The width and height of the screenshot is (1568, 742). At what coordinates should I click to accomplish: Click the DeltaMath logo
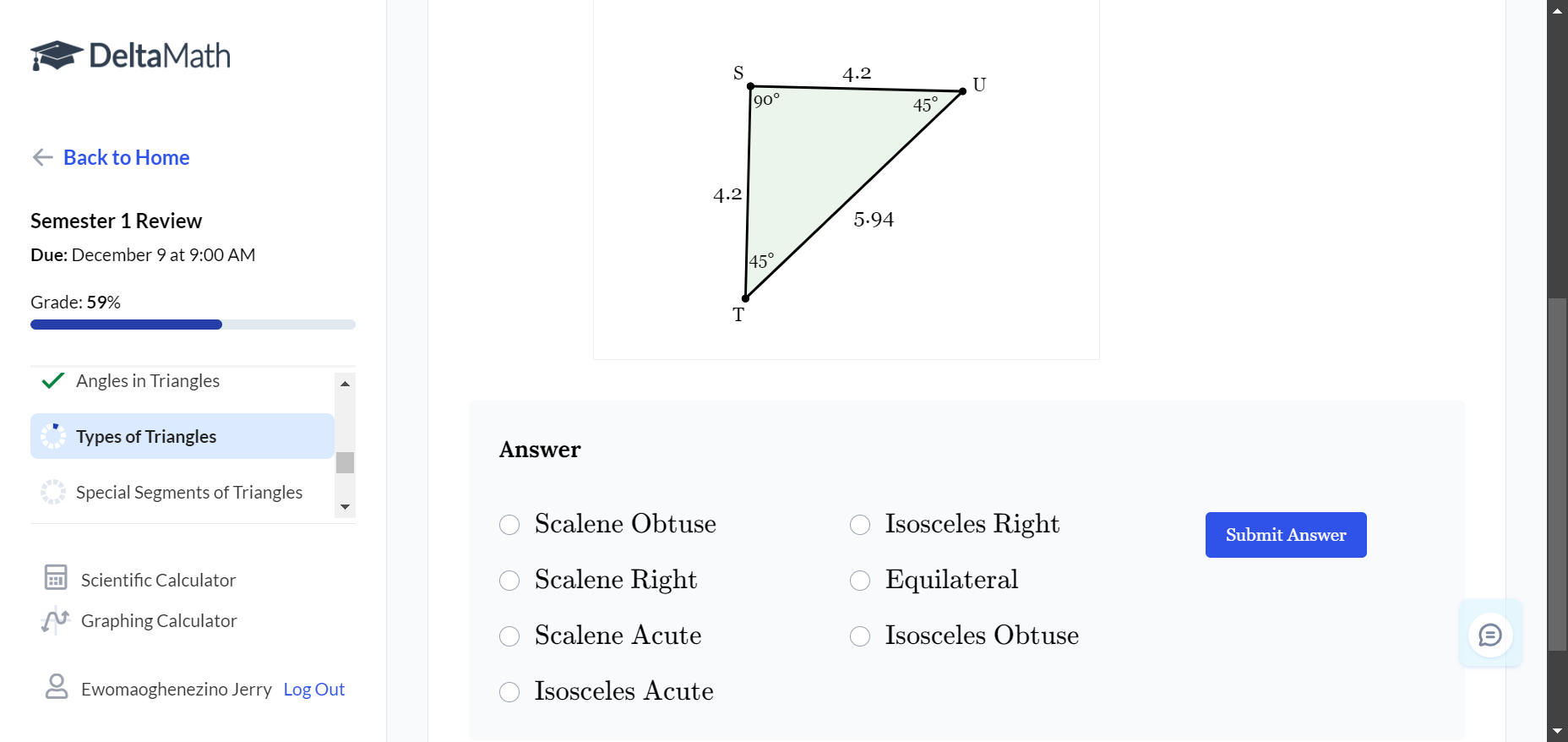(130, 54)
